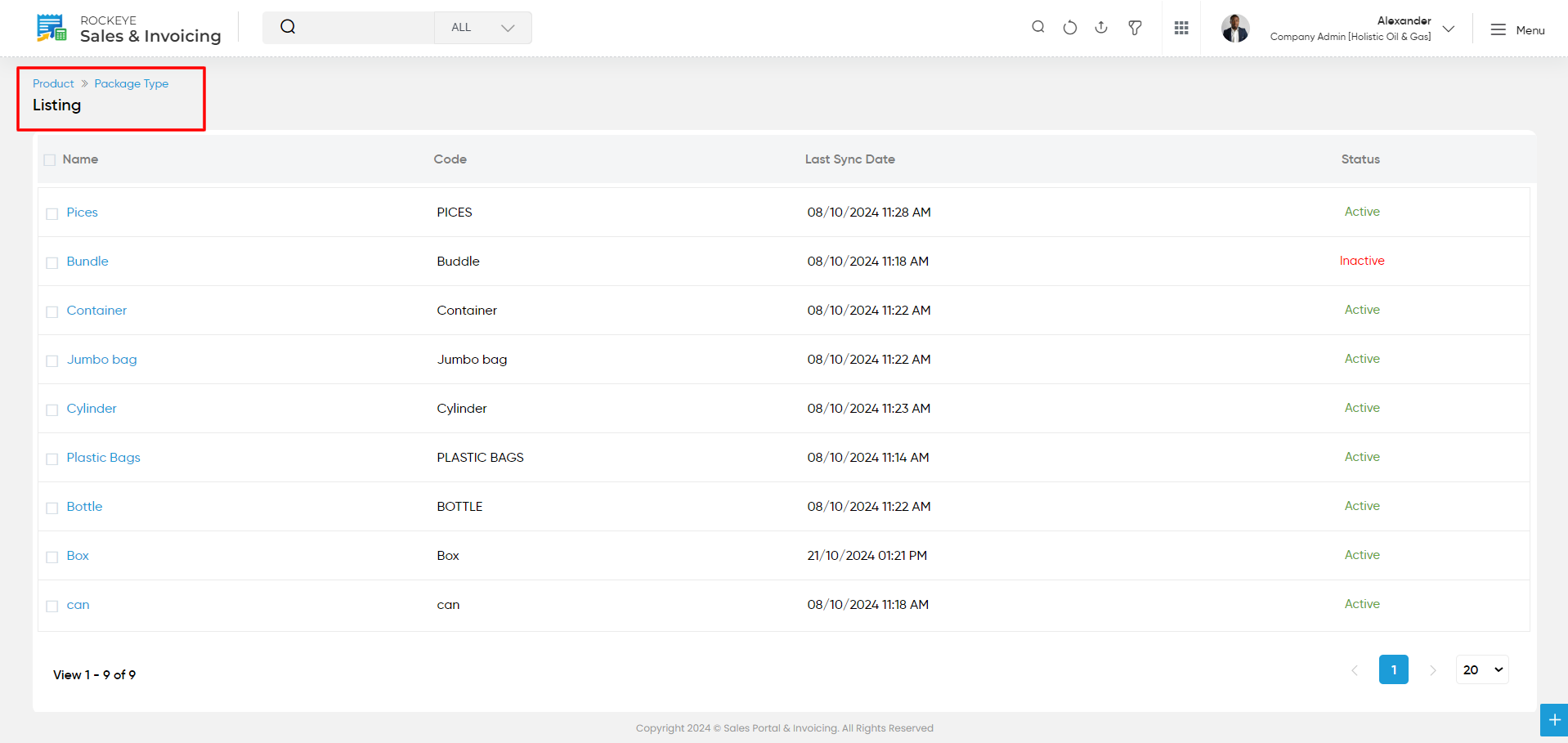Check the Bundle row checkbox
1568x743 pixels.
tap(52, 262)
